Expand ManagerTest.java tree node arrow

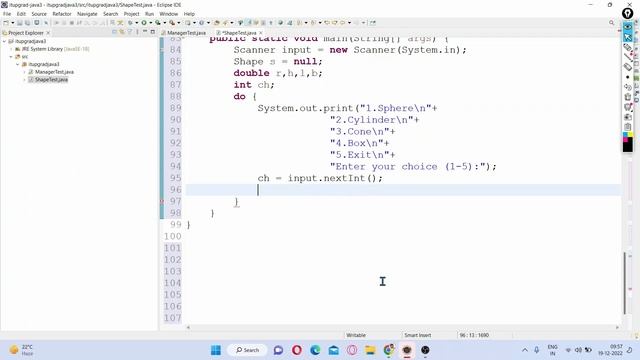click(24, 72)
